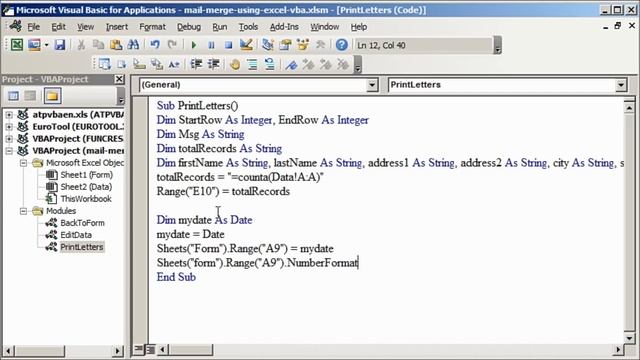Click the List Constants icon
Image resolution: width=640 pixels, height=360 pixels.
[x=122, y=64]
